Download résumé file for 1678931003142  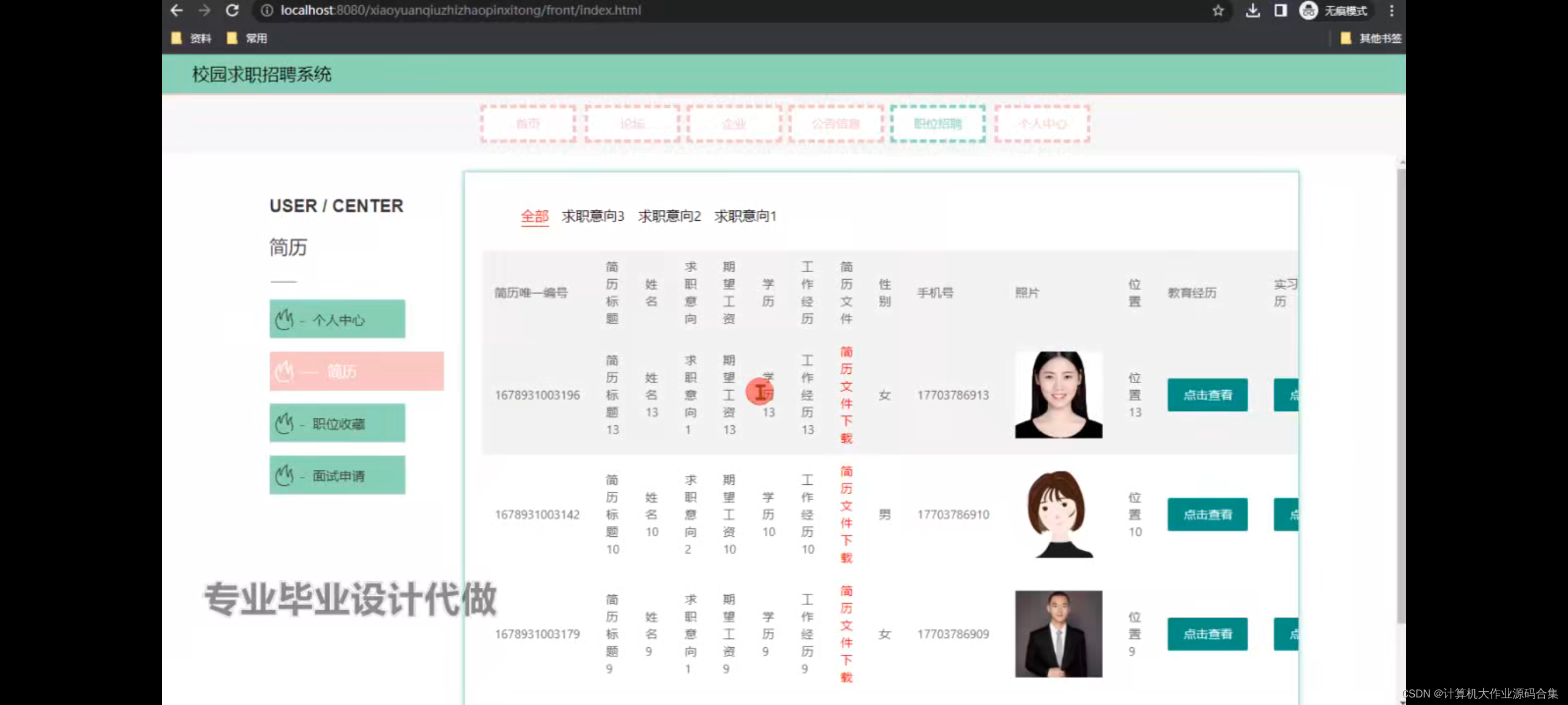click(x=846, y=515)
